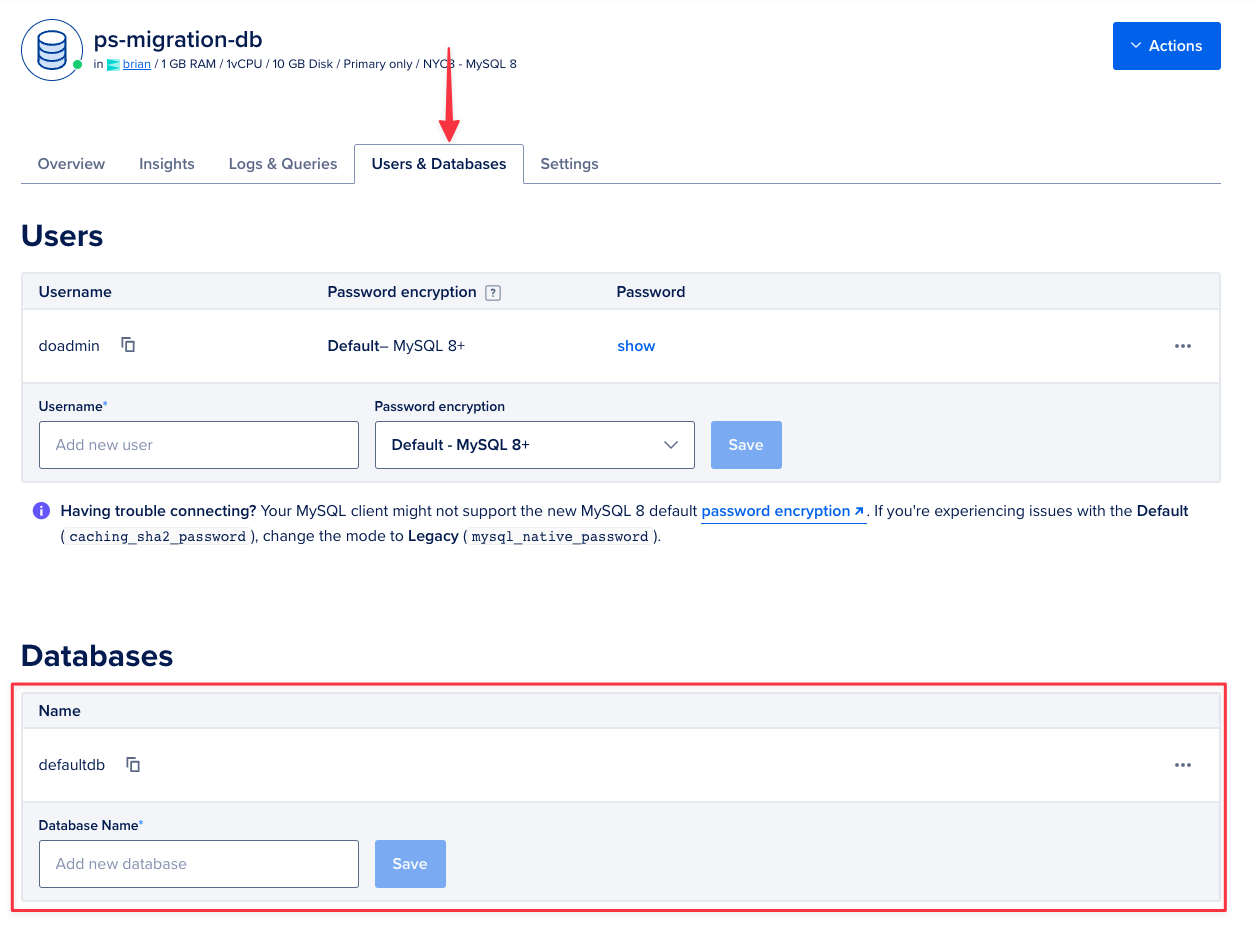Copy the doadmin username
Image resolution: width=1255 pixels, height=939 pixels.
128,345
